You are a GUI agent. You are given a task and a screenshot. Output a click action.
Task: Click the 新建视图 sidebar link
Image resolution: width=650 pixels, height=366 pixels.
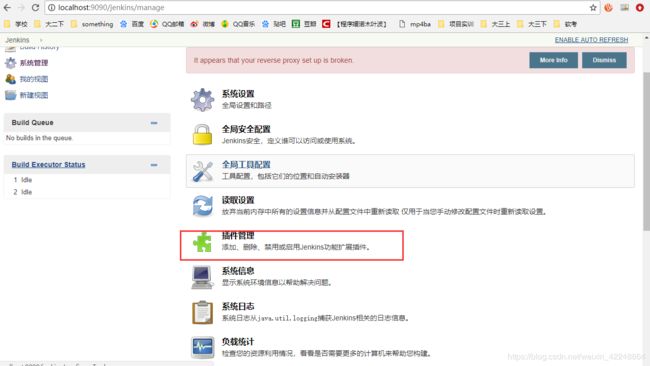point(34,95)
